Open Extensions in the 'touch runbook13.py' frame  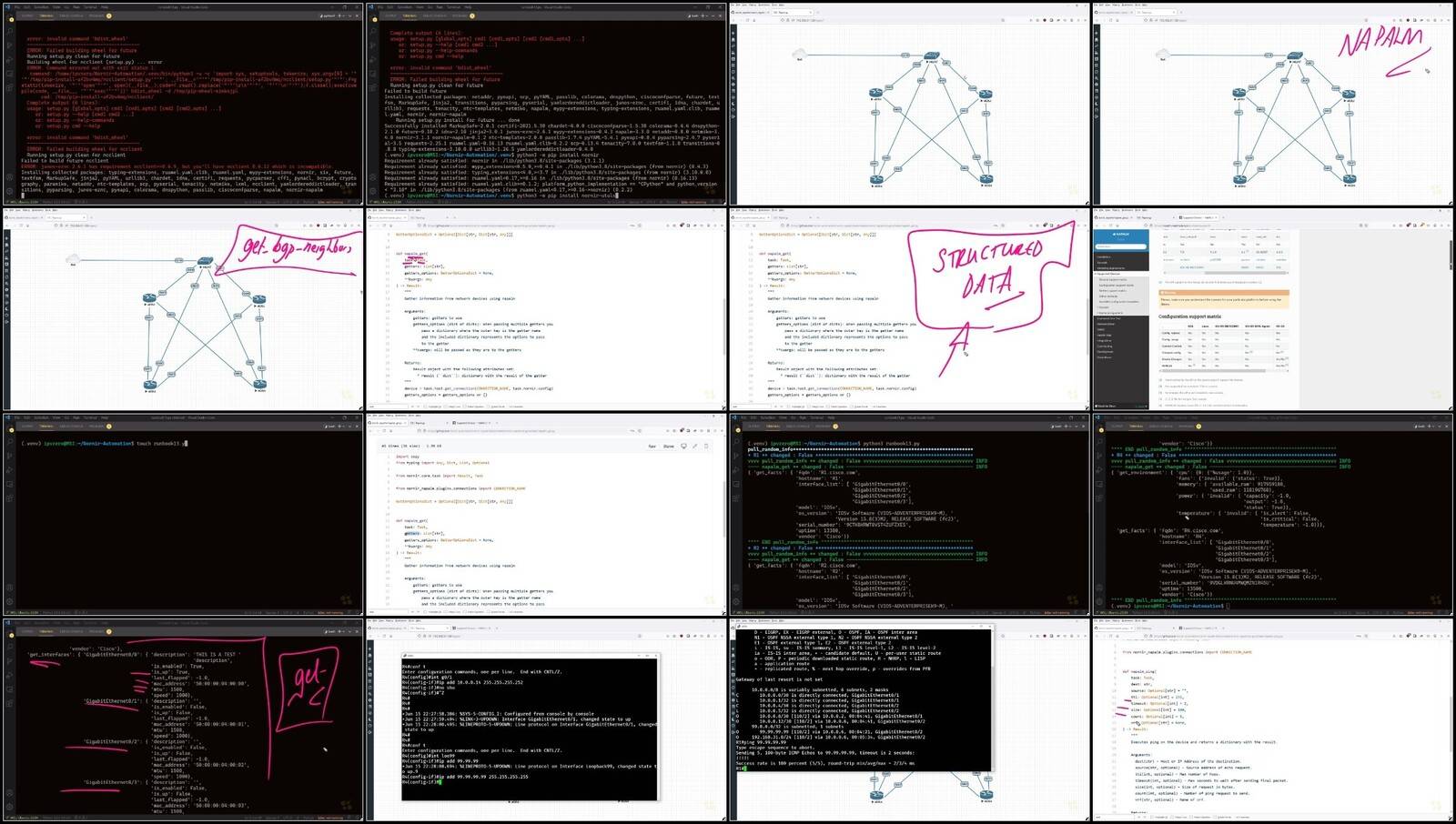(9, 497)
